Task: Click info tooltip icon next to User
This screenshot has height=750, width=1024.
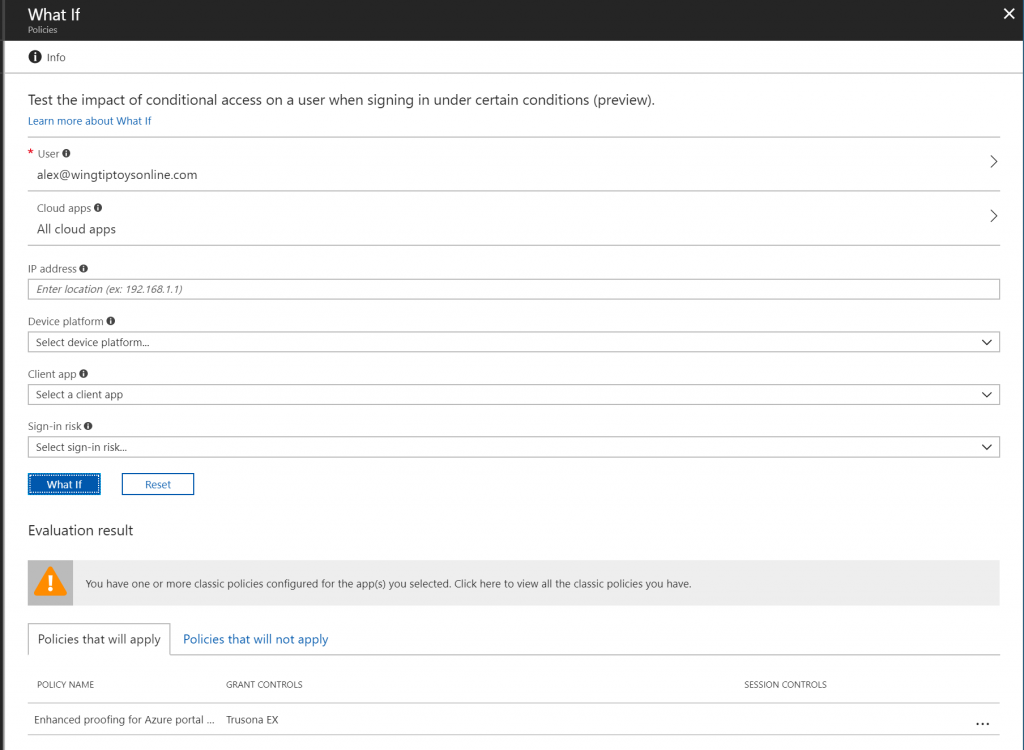Action: [67, 154]
